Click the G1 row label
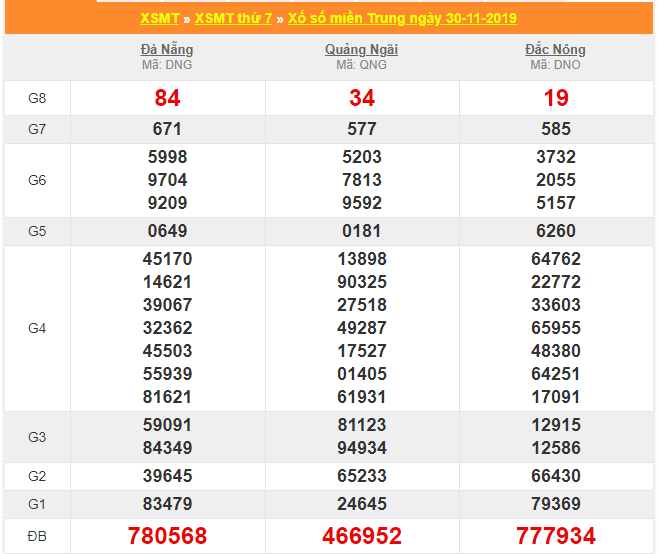The width and height of the screenshot is (659, 554). point(37,503)
